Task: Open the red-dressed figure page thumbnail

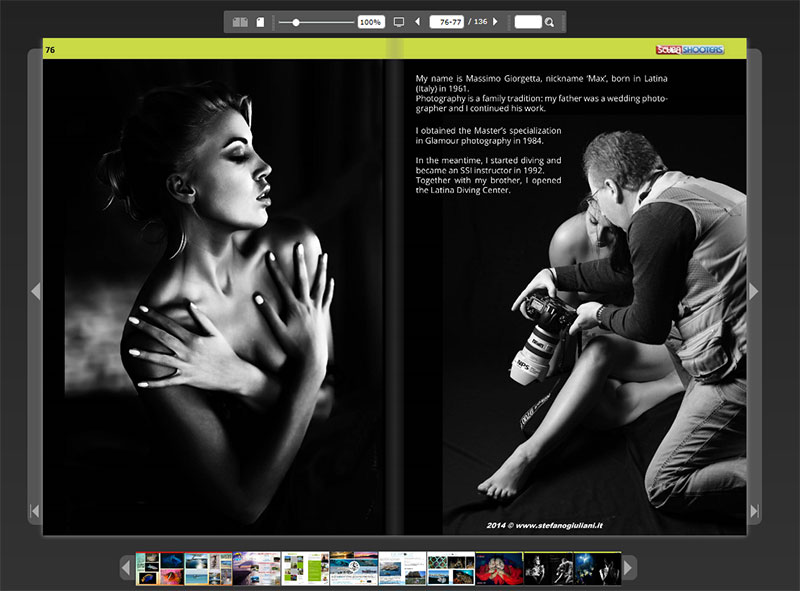Action: click(x=499, y=568)
